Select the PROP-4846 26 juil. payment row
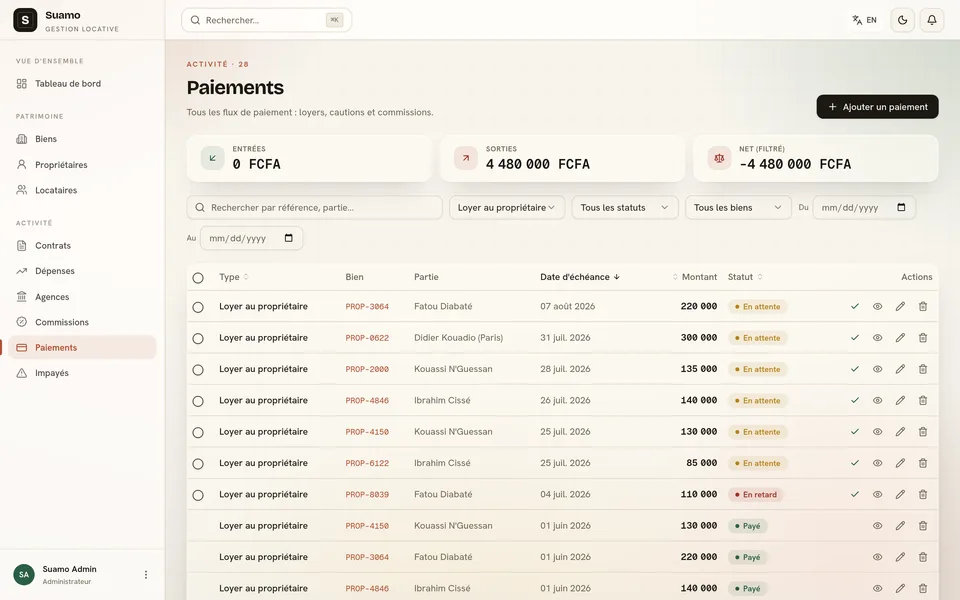960x600 pixels. click(x=198, y=401)
